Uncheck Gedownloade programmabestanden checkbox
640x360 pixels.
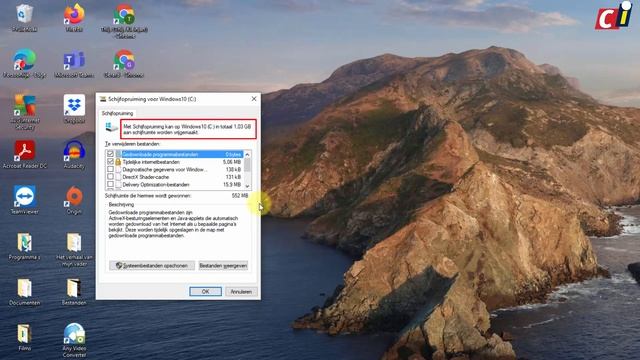pos(110,154)
